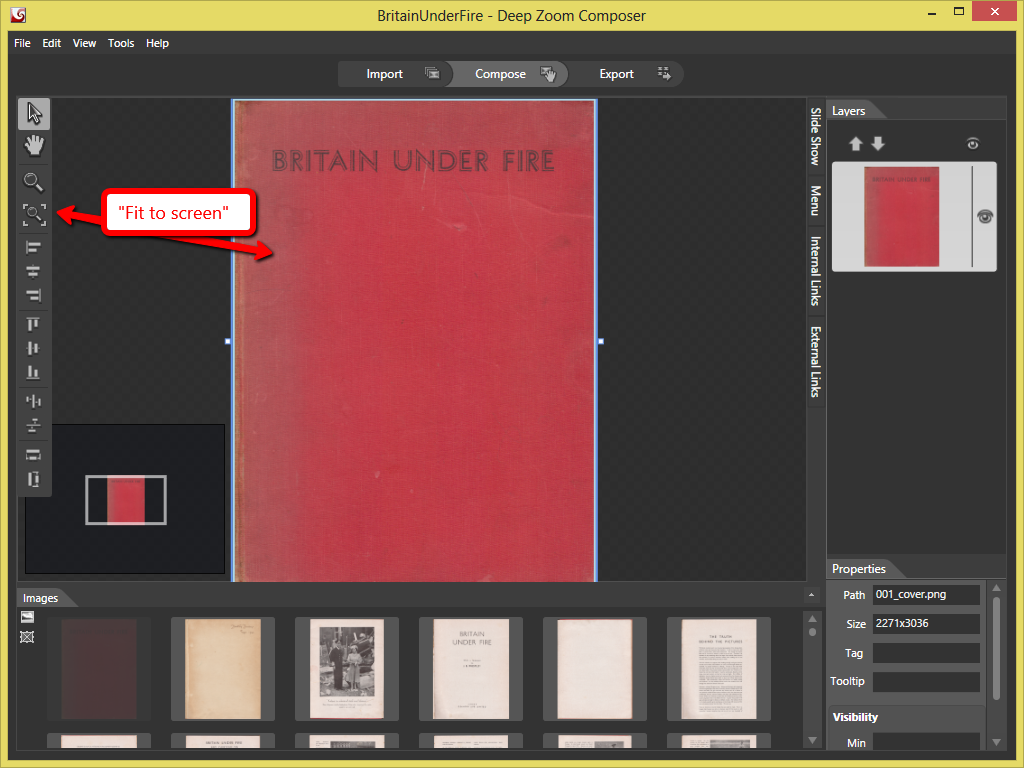Align selected images to horizontal centers
Viewport: 1024px width, 768px height.
point(33,271)
